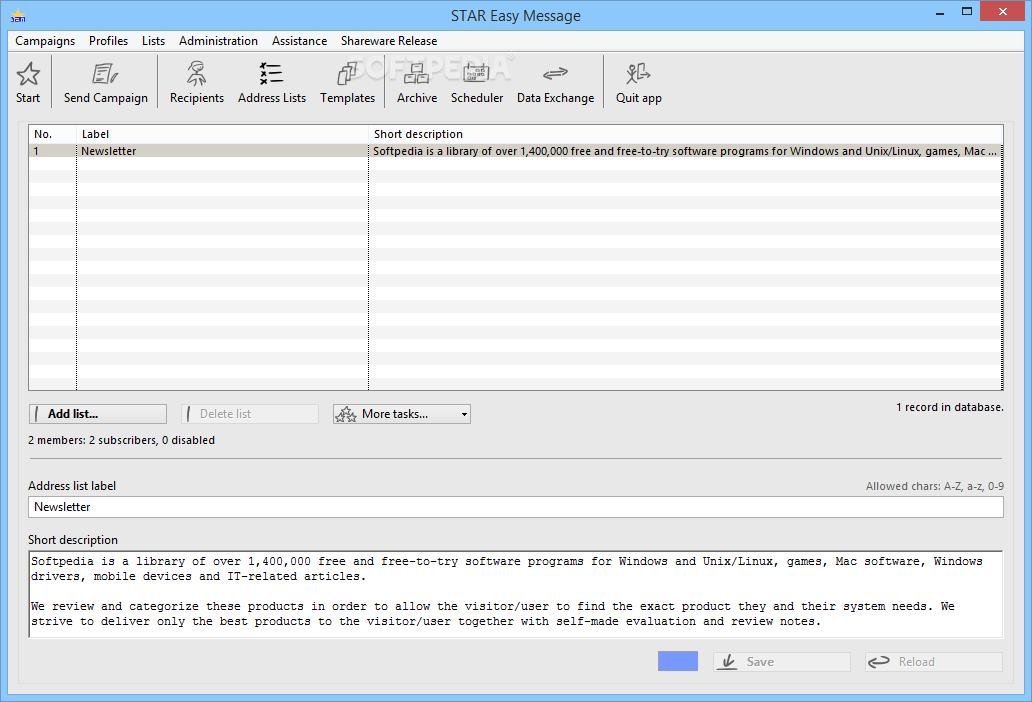
Task: Open the Profiles menu
Action: (109, 41)
